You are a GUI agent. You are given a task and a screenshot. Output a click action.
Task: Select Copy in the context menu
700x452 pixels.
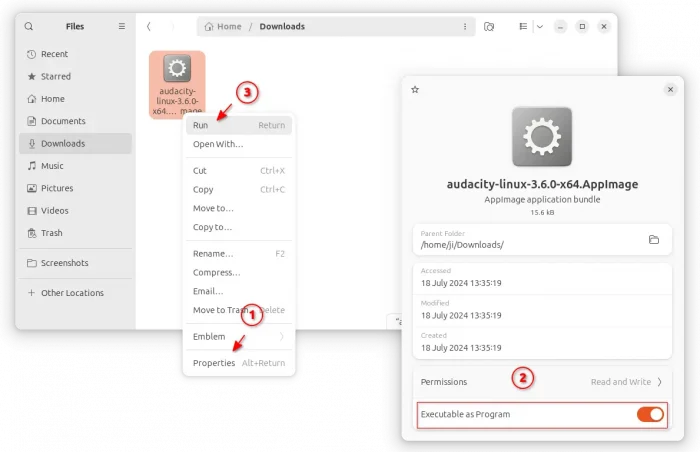pos(239,189)
